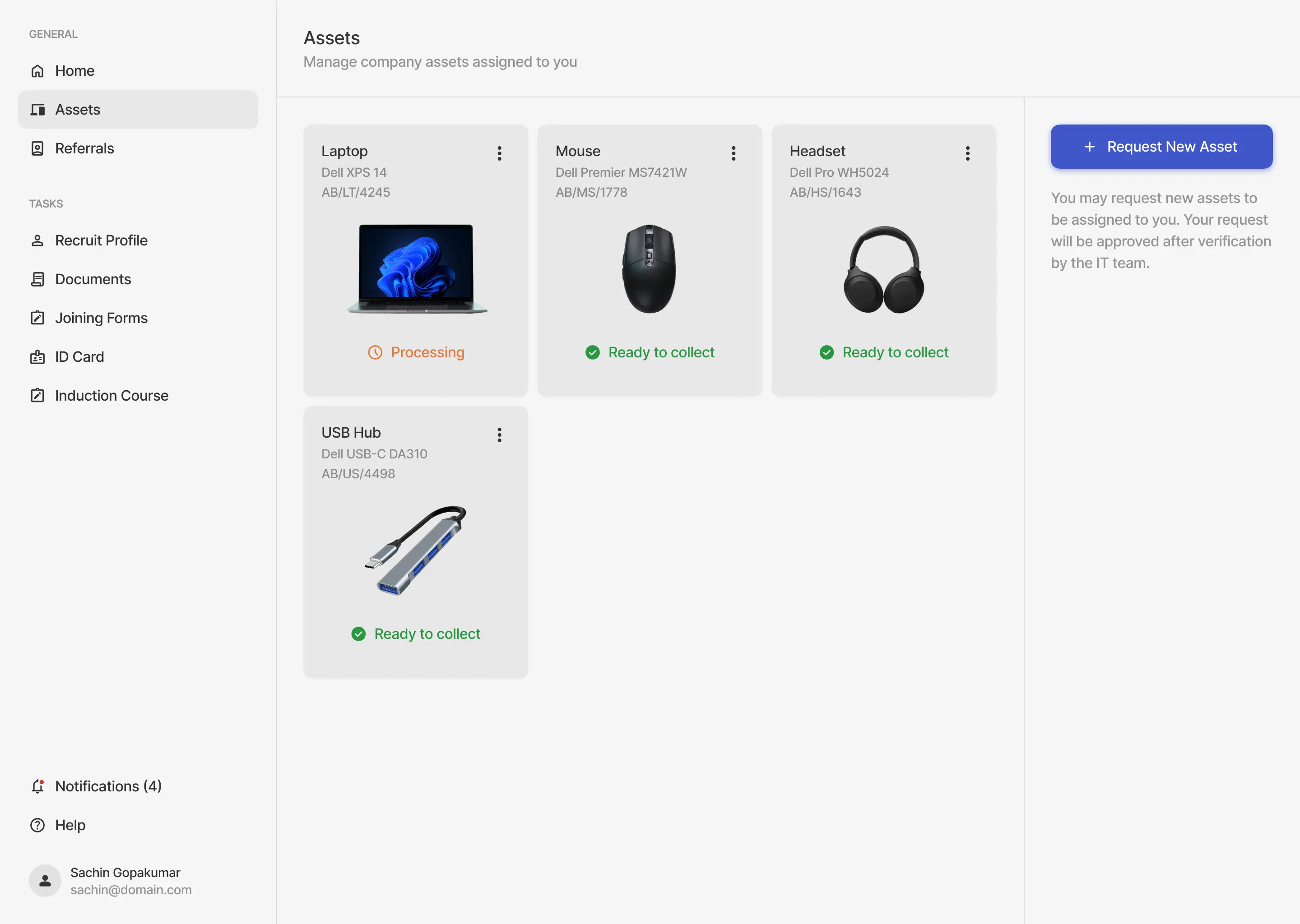
Task: Click the Induction Course clipboard icon
Action: point(37,395)
